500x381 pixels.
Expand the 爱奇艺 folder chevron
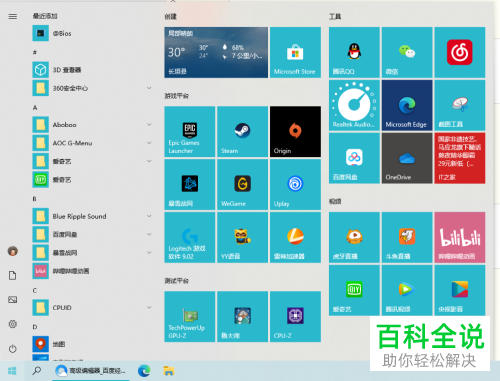(149, 161)
